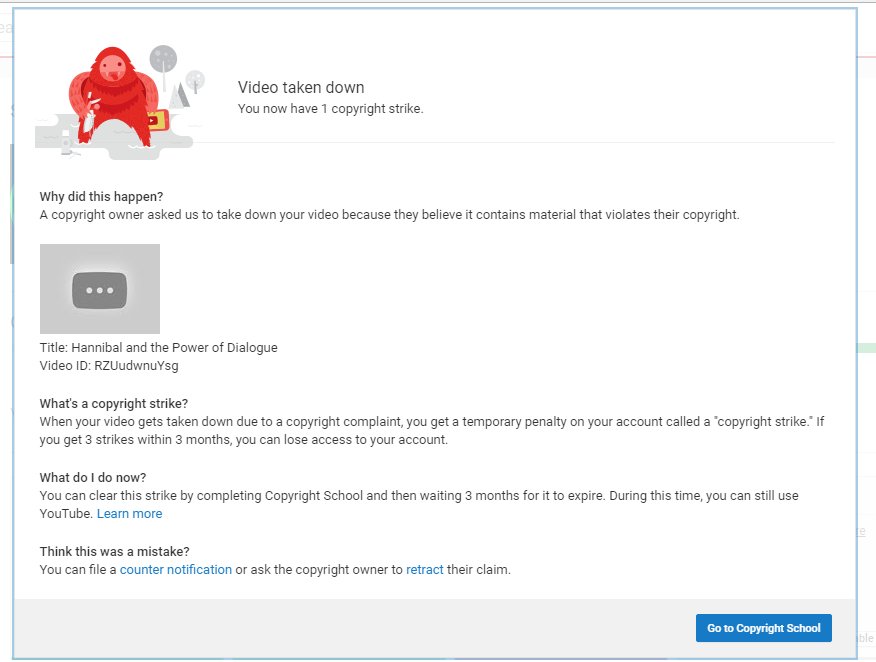This screenshot has height=662, width=876.
Task: Click the retract claim link
Action: [425, 569]
